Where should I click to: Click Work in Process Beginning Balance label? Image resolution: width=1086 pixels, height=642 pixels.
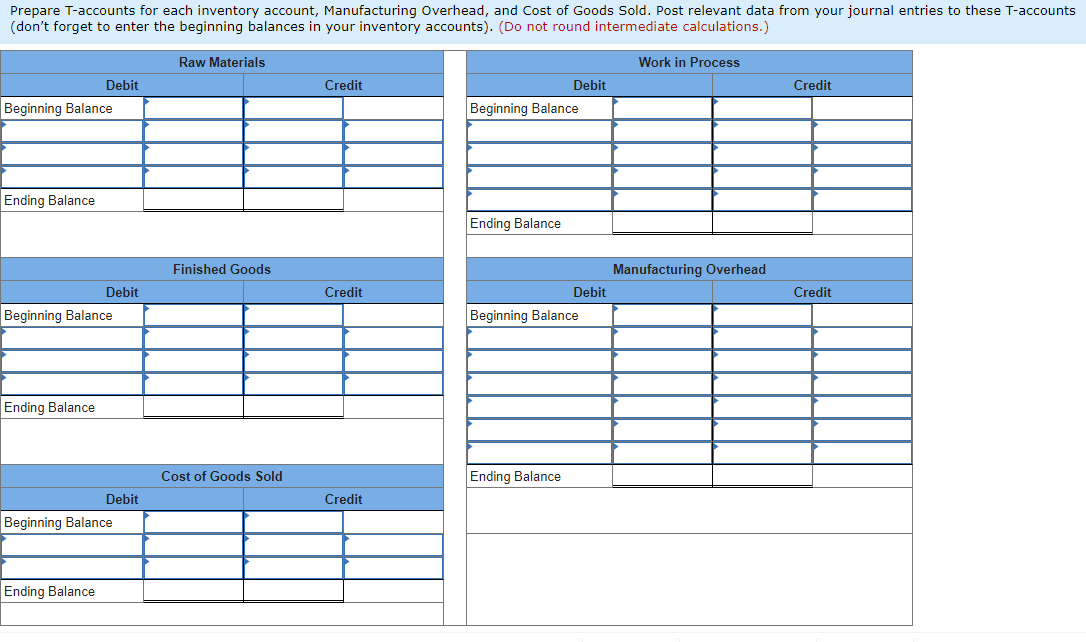coord(524,109)
